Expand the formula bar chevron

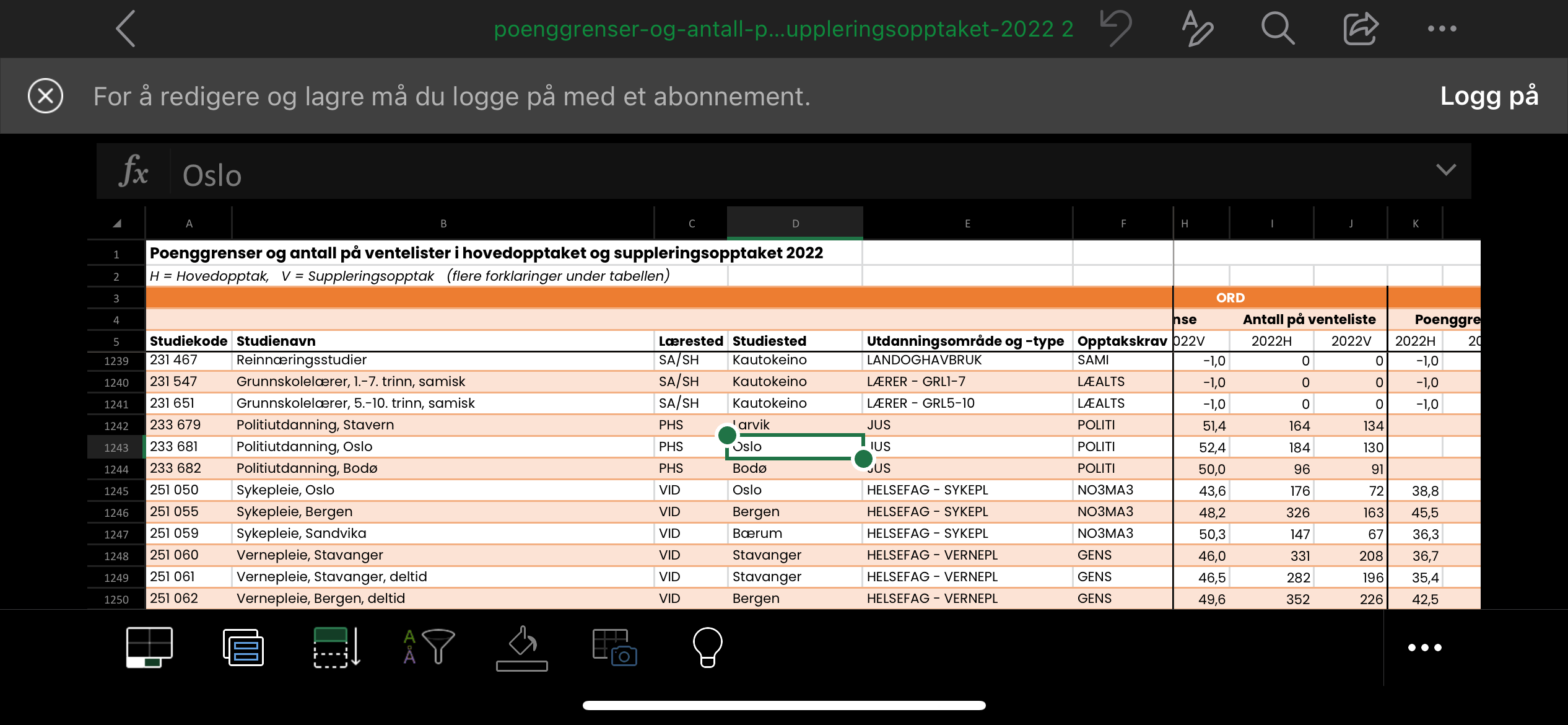1446,169
